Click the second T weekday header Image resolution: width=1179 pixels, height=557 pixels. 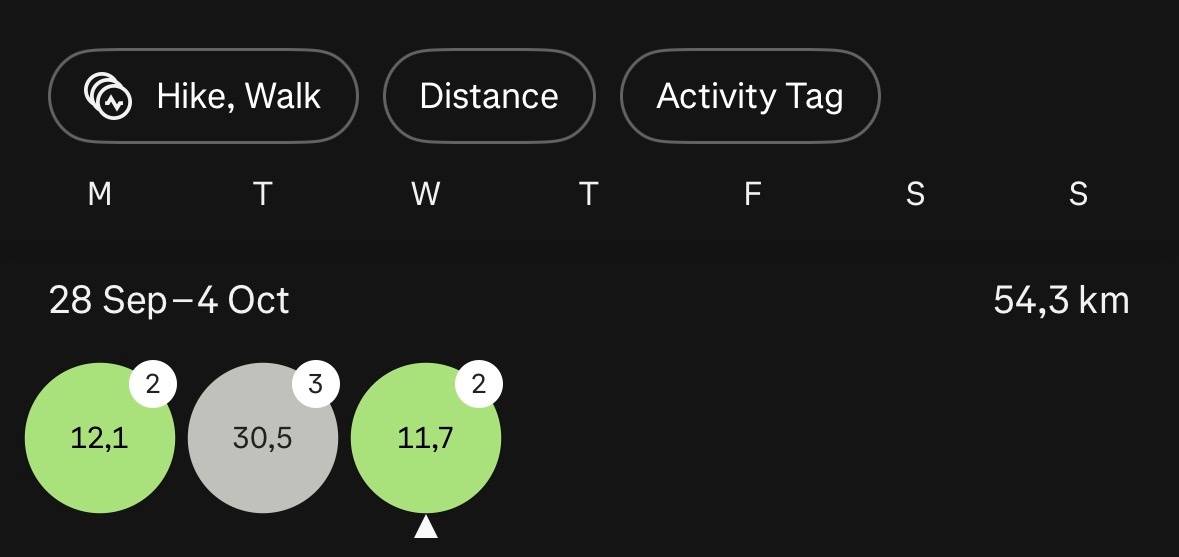pyautogui.click(x=589, y=195)
